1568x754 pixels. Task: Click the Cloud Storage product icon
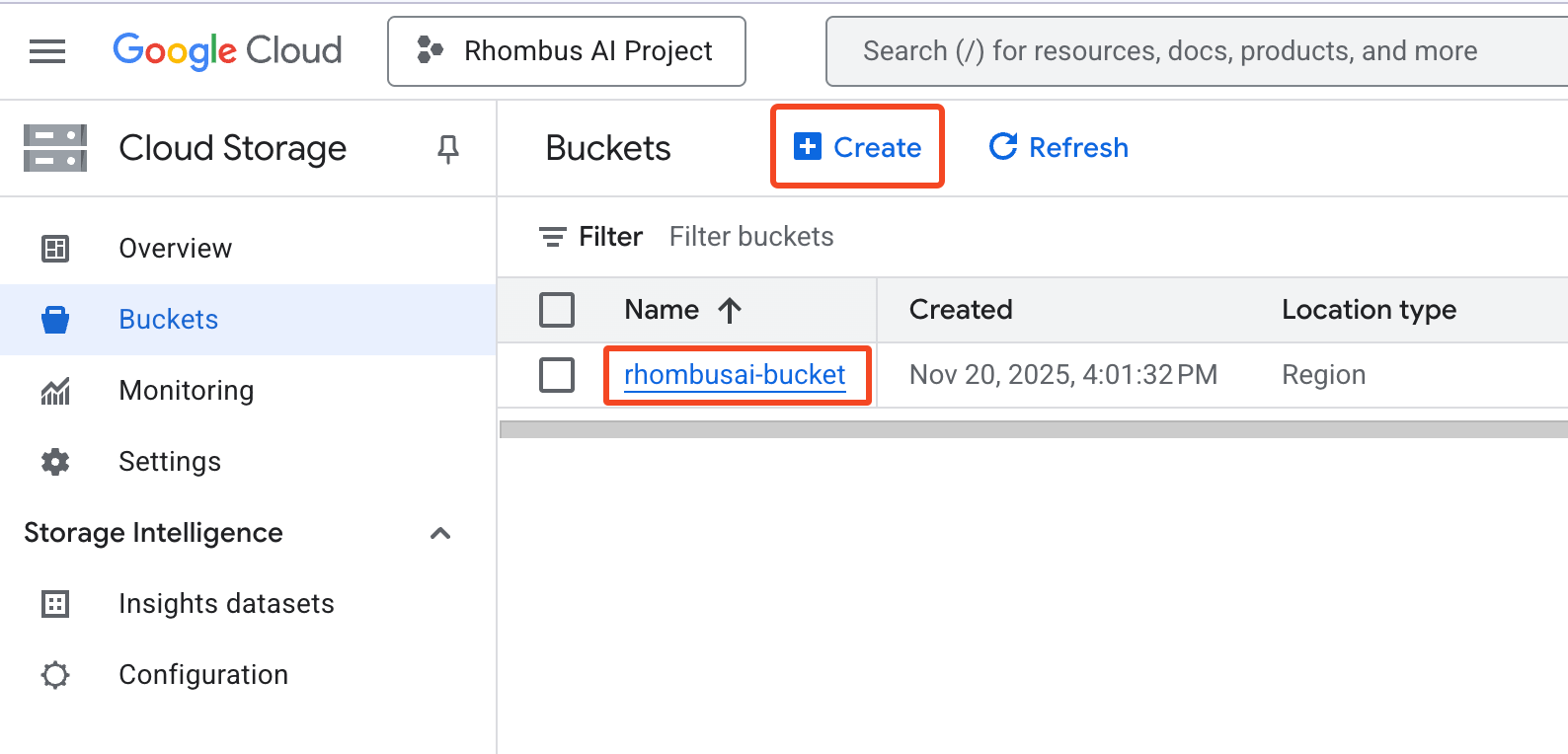55,148
